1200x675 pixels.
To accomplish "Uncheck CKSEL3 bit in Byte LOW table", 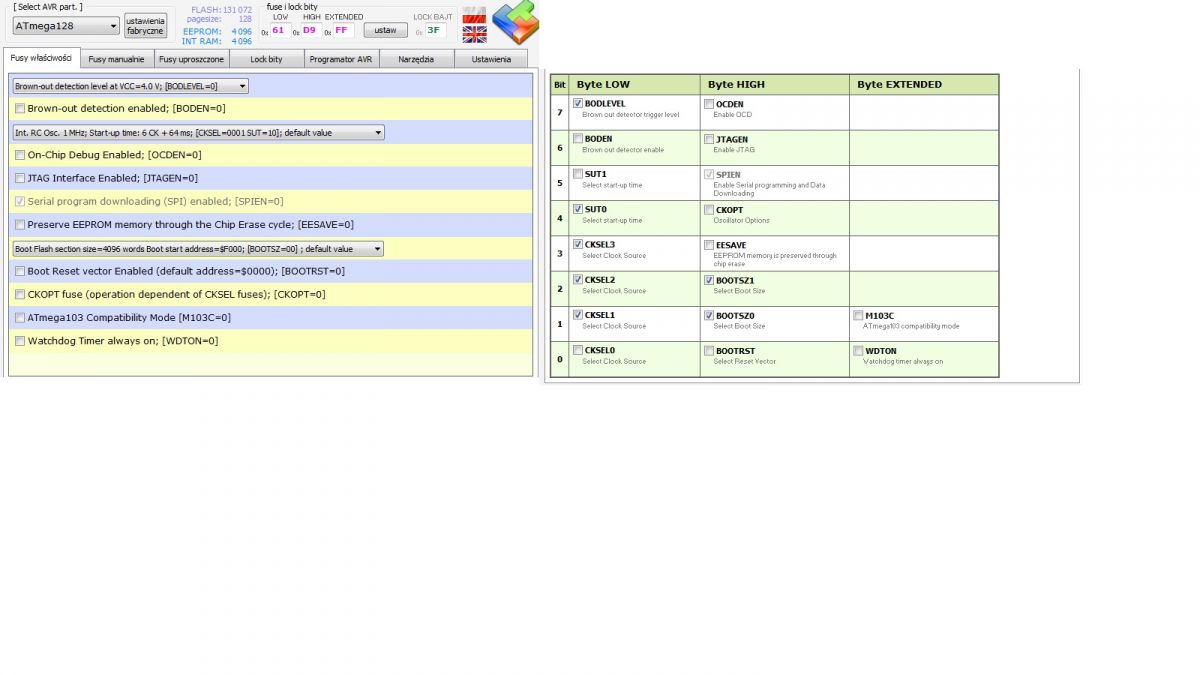I will [578, 244].
